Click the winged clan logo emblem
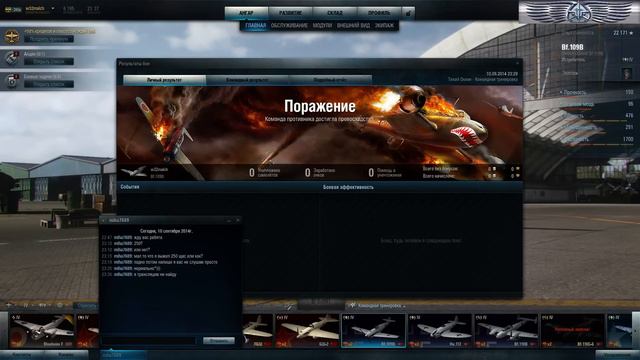Viewport: 640px width, 360px height. click(579, 12)
